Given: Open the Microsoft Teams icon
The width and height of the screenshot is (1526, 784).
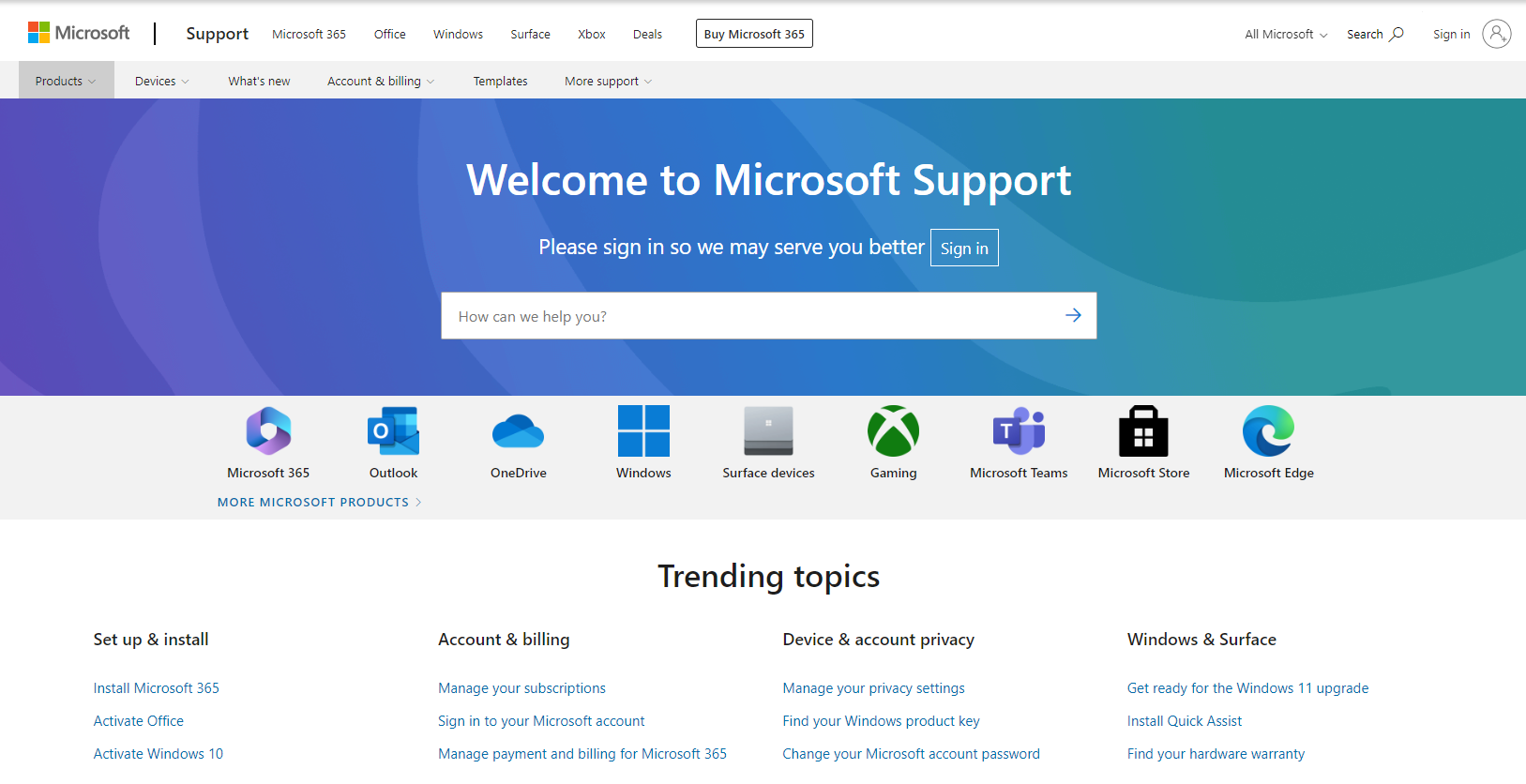Looking at the screenshot, I should [1019, 431].
